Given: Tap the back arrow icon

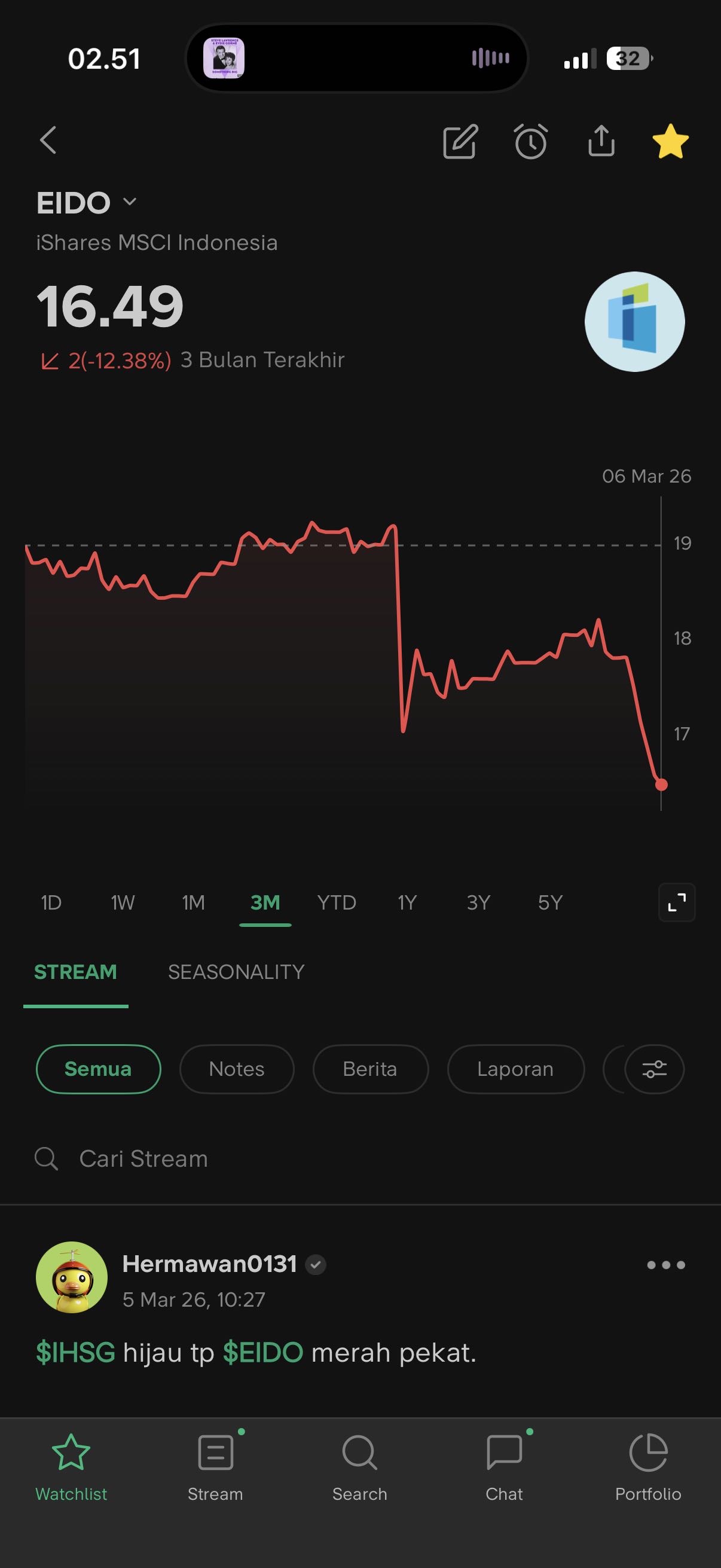Looking at the screenshot, I should (x=48, y=141).
